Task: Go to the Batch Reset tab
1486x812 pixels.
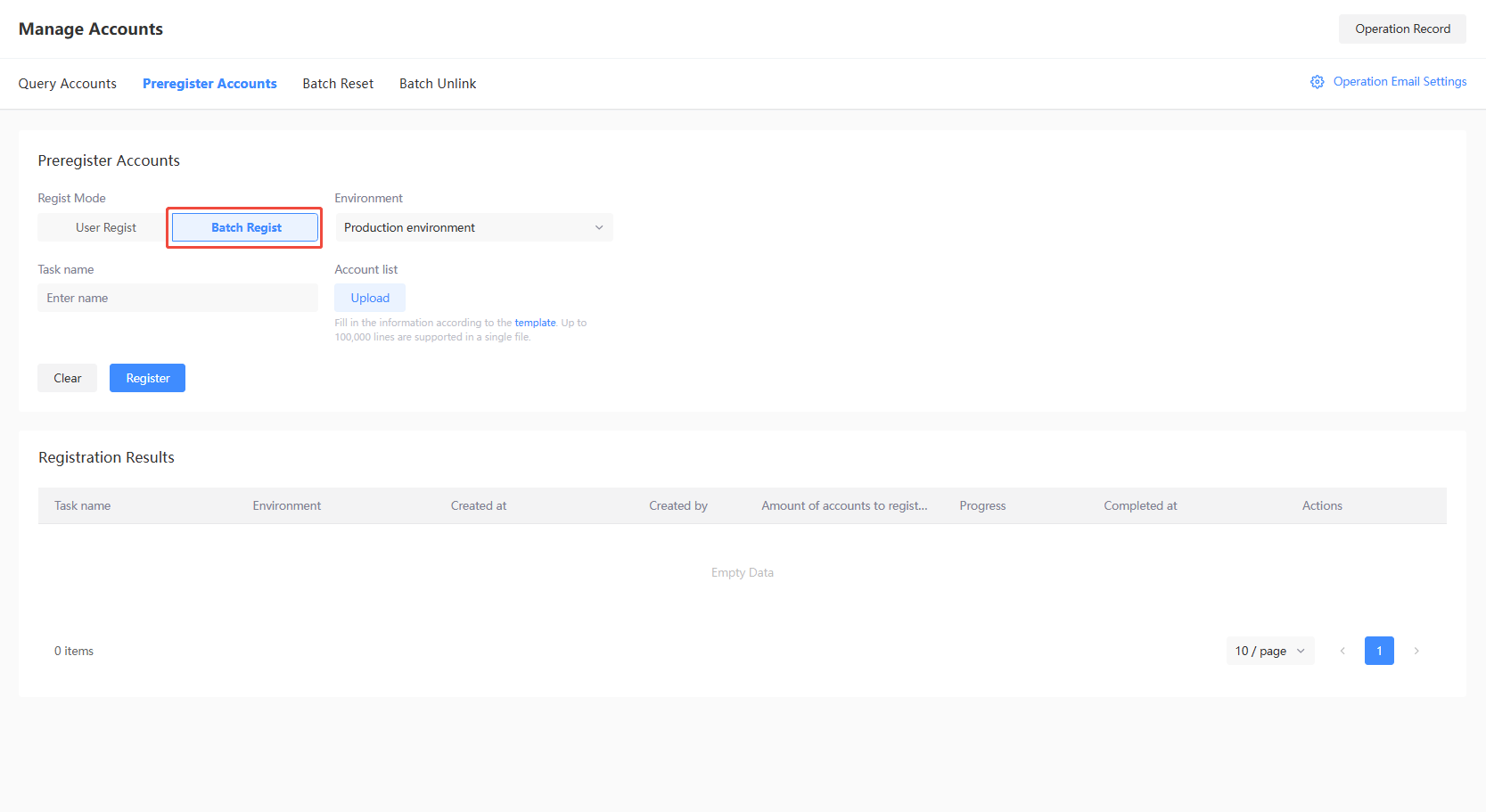Action: [x=338, y=84]
